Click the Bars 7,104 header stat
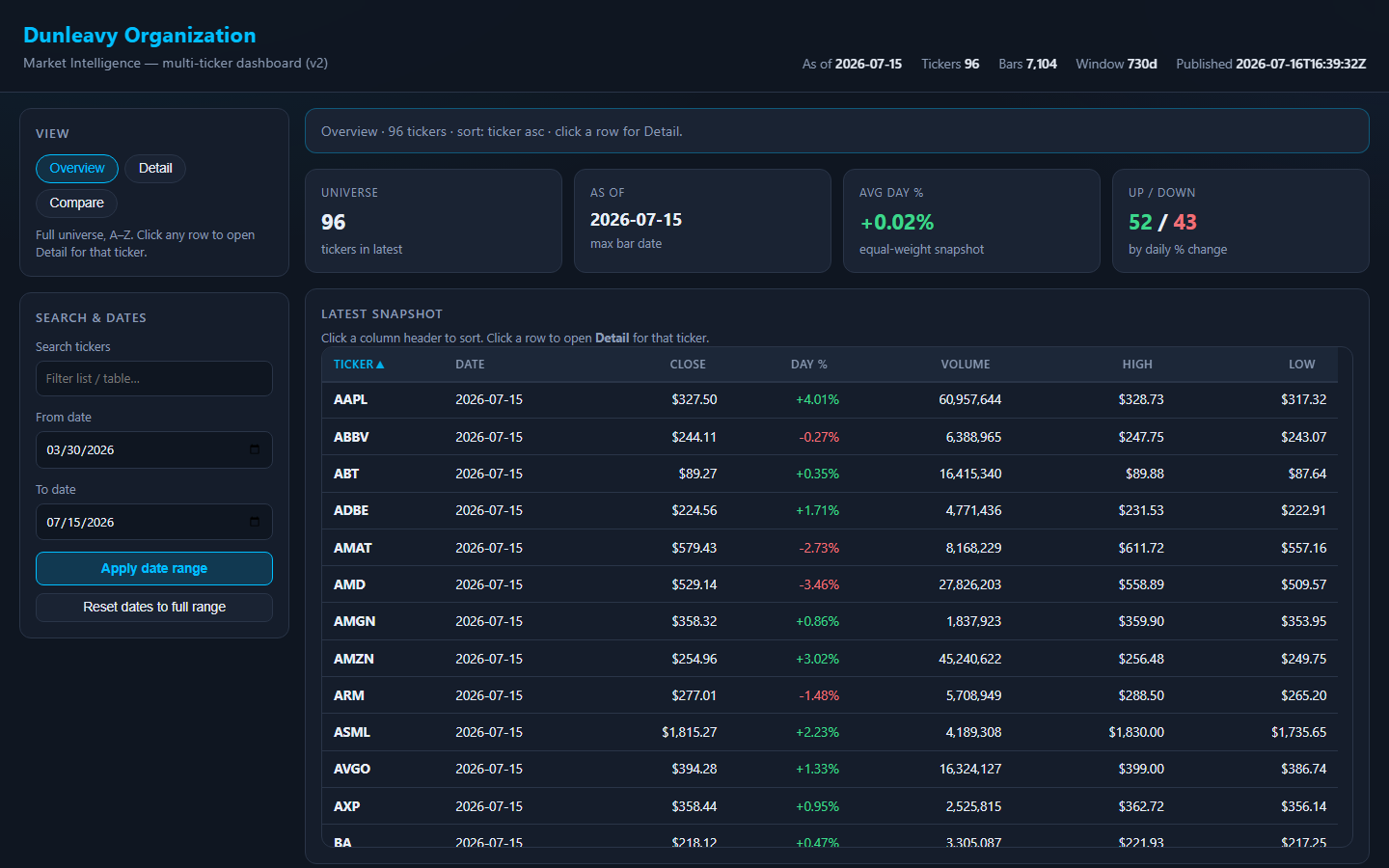1389x868 pixels. (x=1027, y=64)
